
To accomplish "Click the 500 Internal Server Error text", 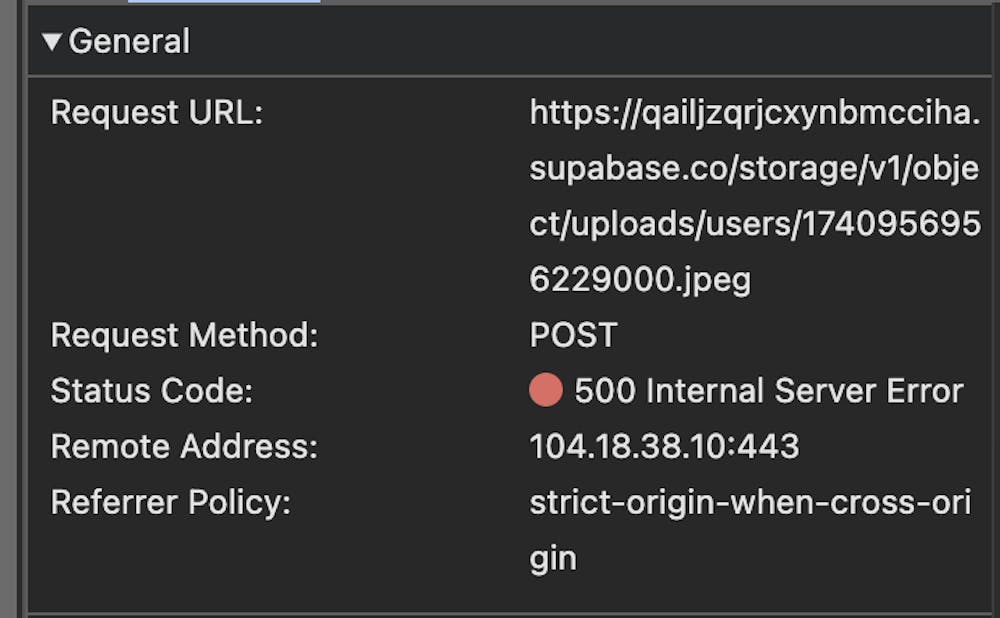I will (768, 390).
